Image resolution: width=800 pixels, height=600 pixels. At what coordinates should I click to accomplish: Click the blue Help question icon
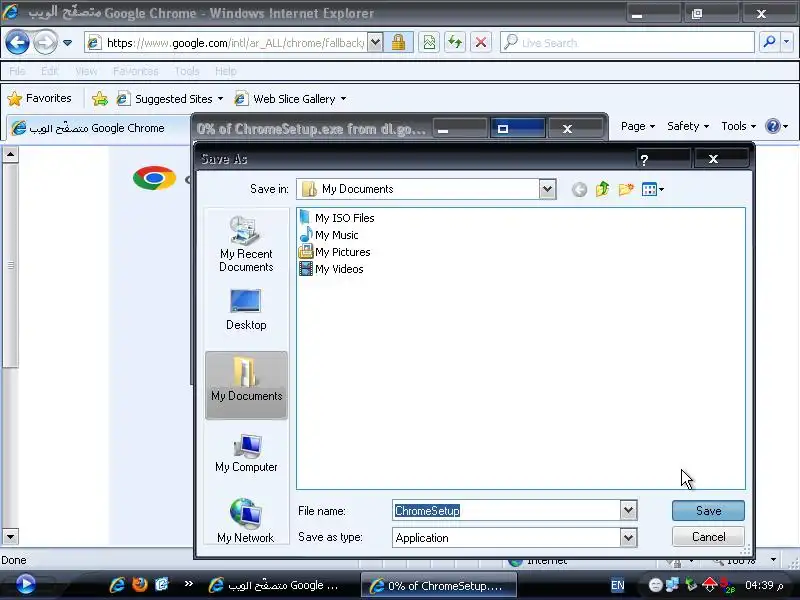[x=773, y=126]
